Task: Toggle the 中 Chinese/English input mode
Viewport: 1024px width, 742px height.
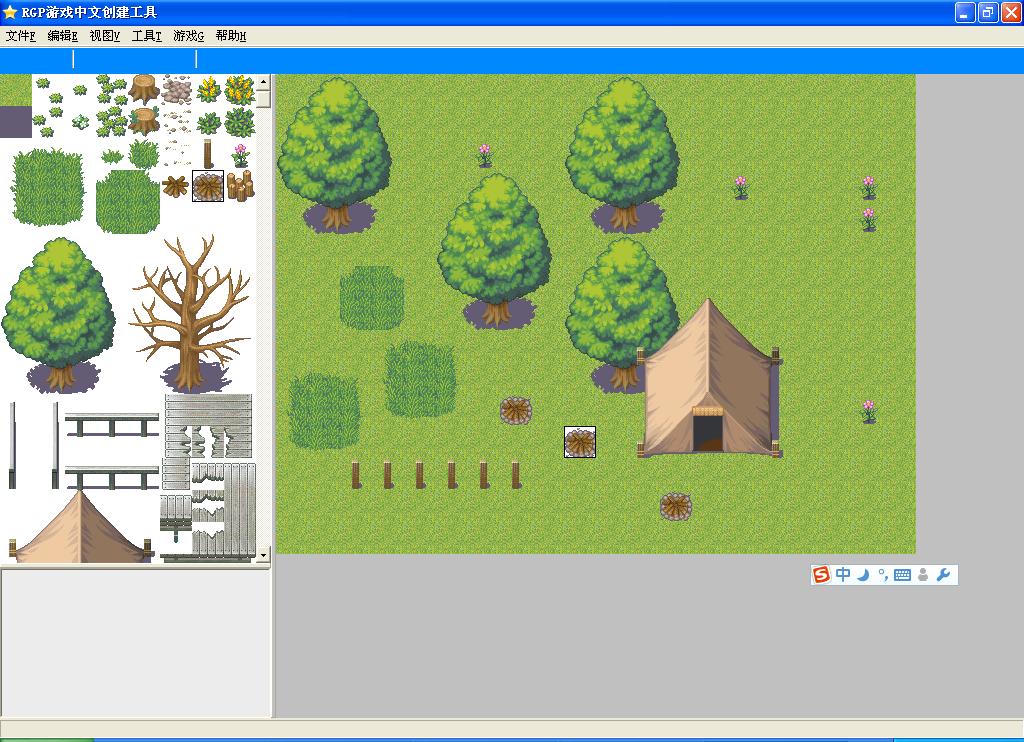Action: [843, 575]
